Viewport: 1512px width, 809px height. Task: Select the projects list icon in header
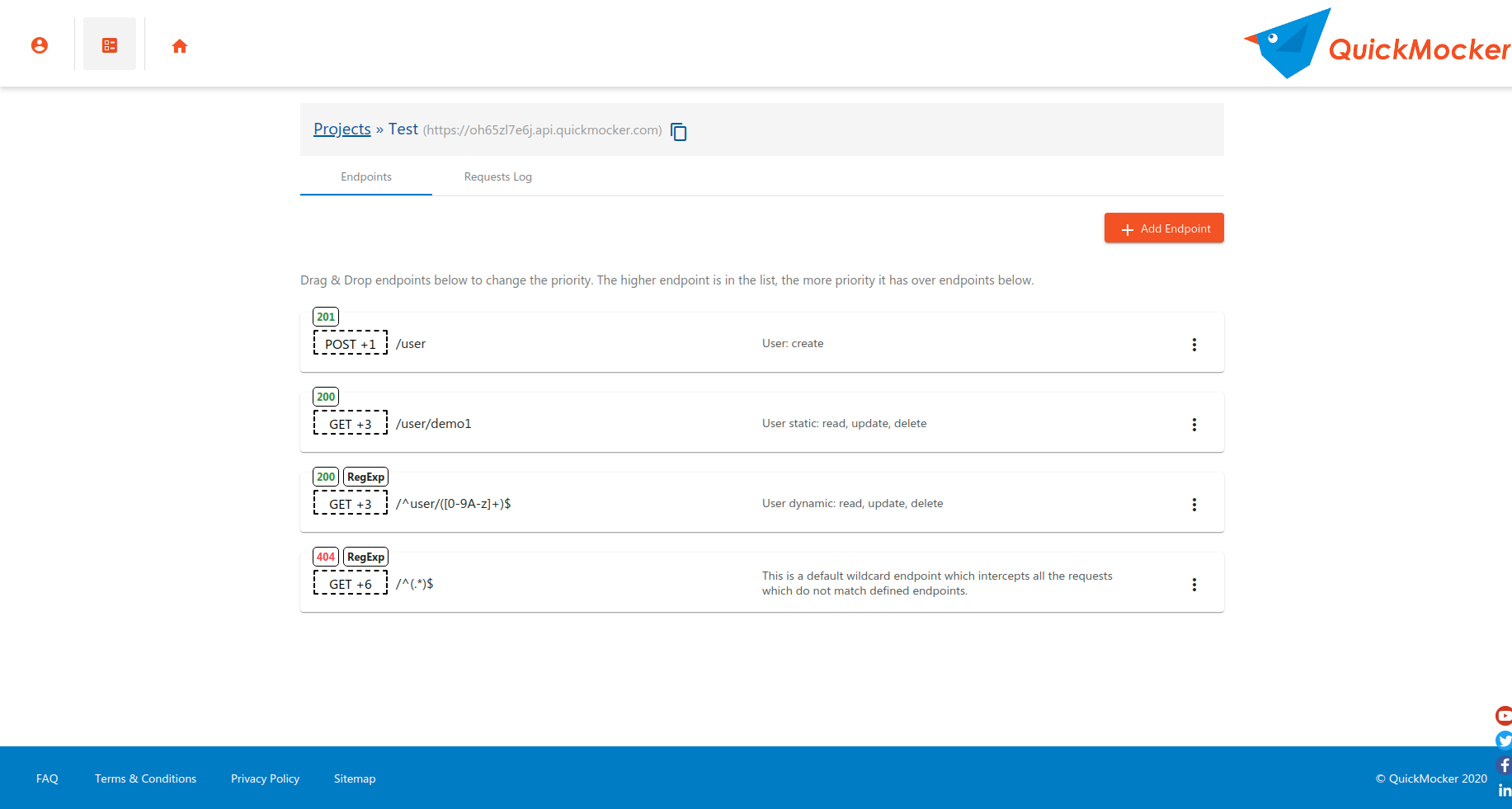110,45
